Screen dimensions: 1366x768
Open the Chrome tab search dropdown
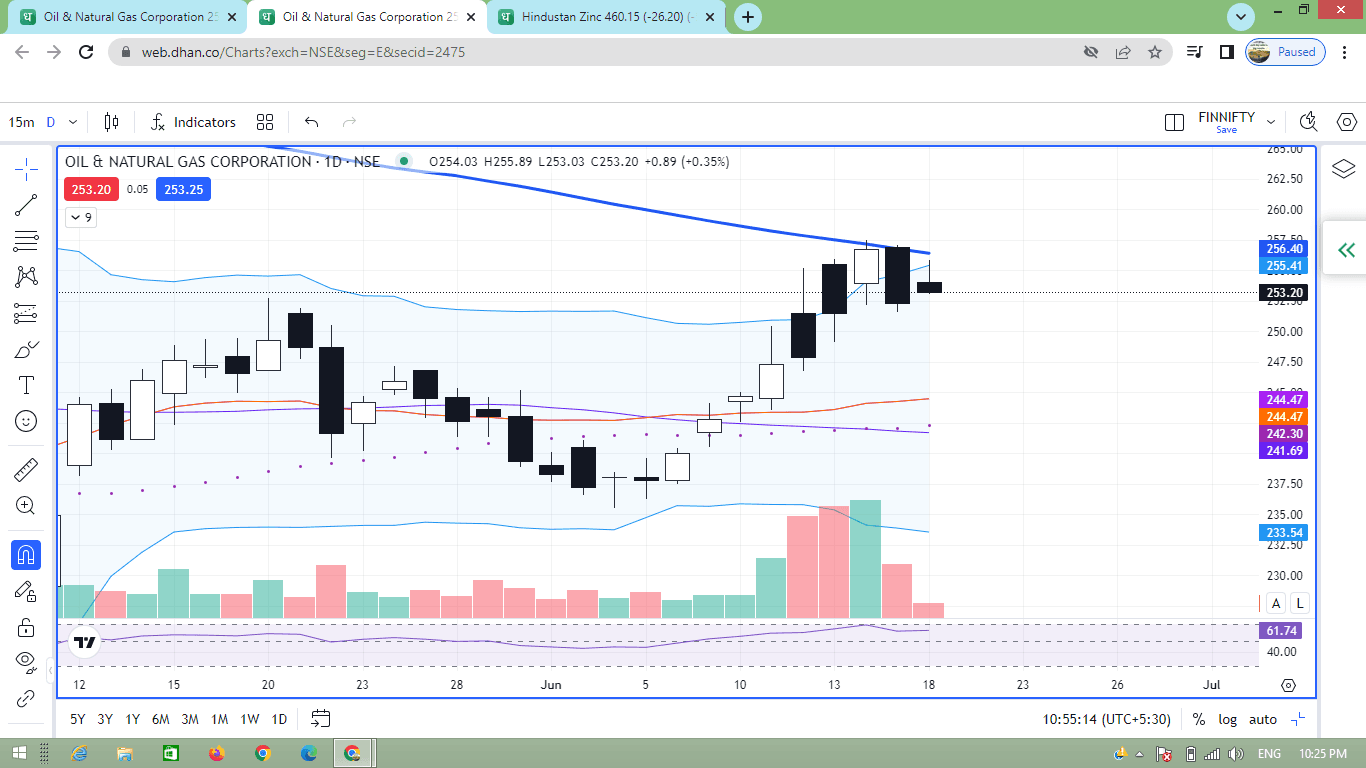pos(1241,16)
